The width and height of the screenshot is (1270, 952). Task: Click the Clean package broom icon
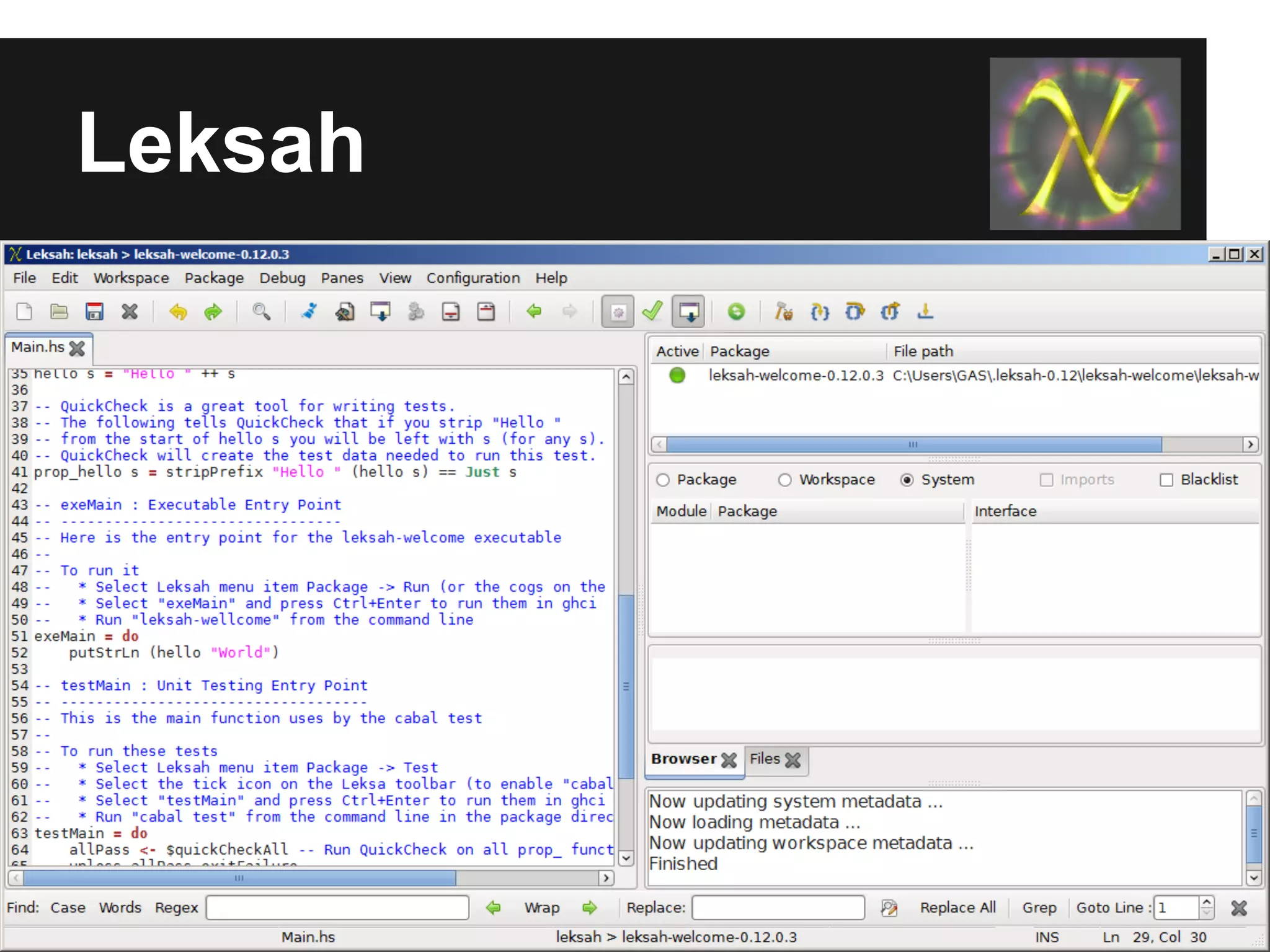point(309,311)
